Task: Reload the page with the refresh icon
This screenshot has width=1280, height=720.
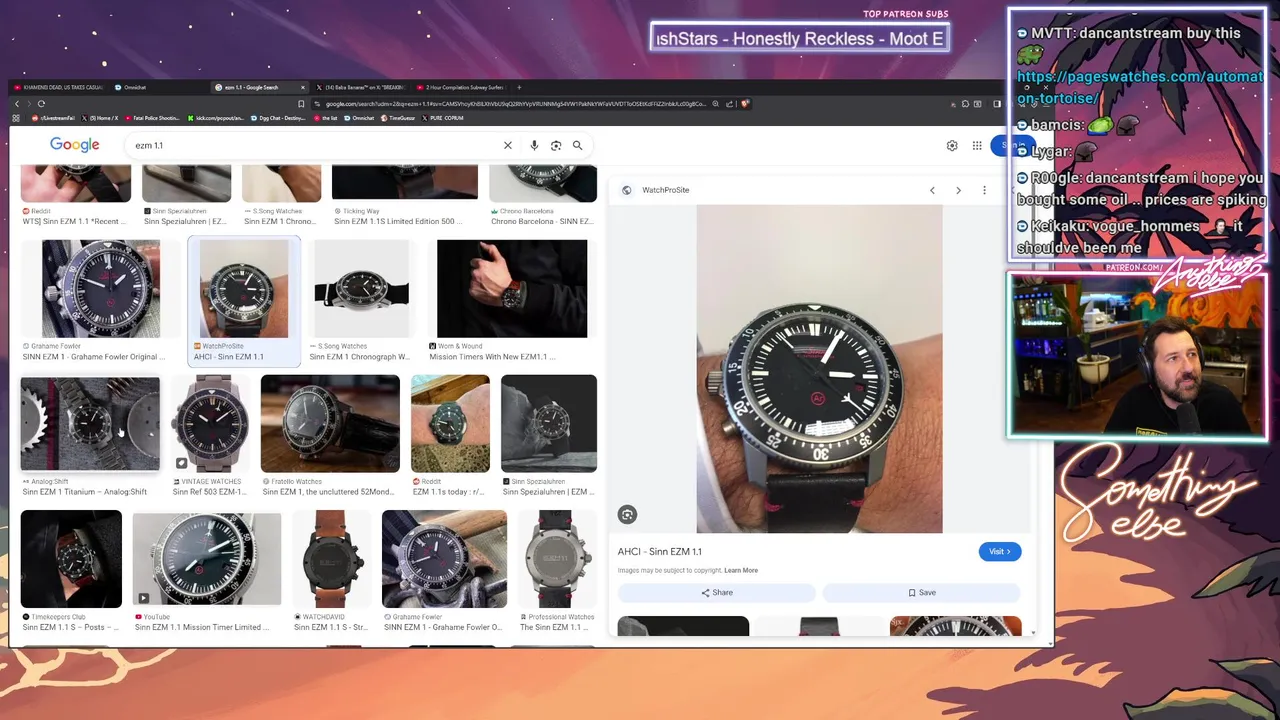Action: pos(41,104)
